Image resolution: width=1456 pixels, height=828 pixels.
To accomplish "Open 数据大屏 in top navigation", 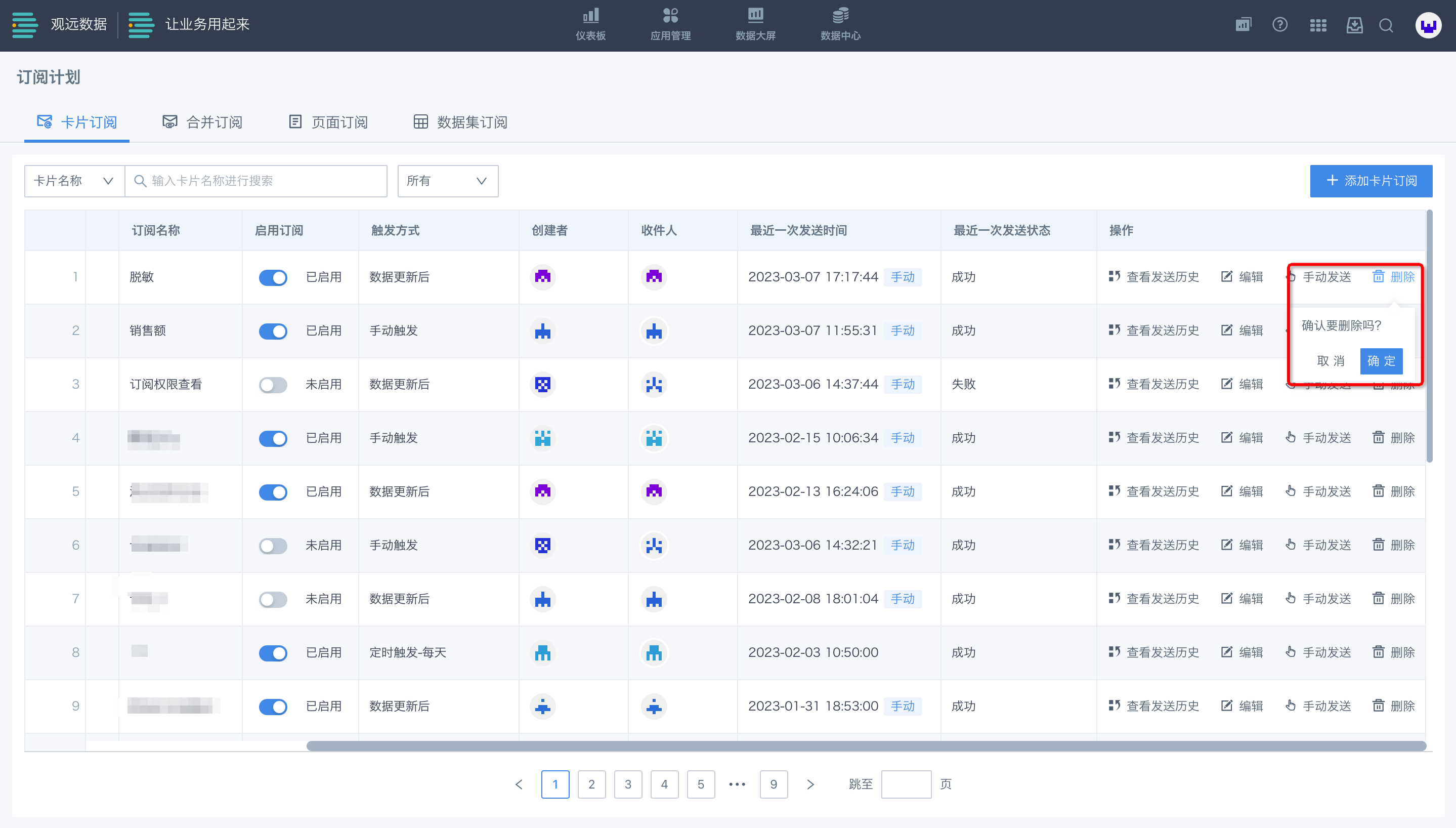I will (x=755, y=24).
